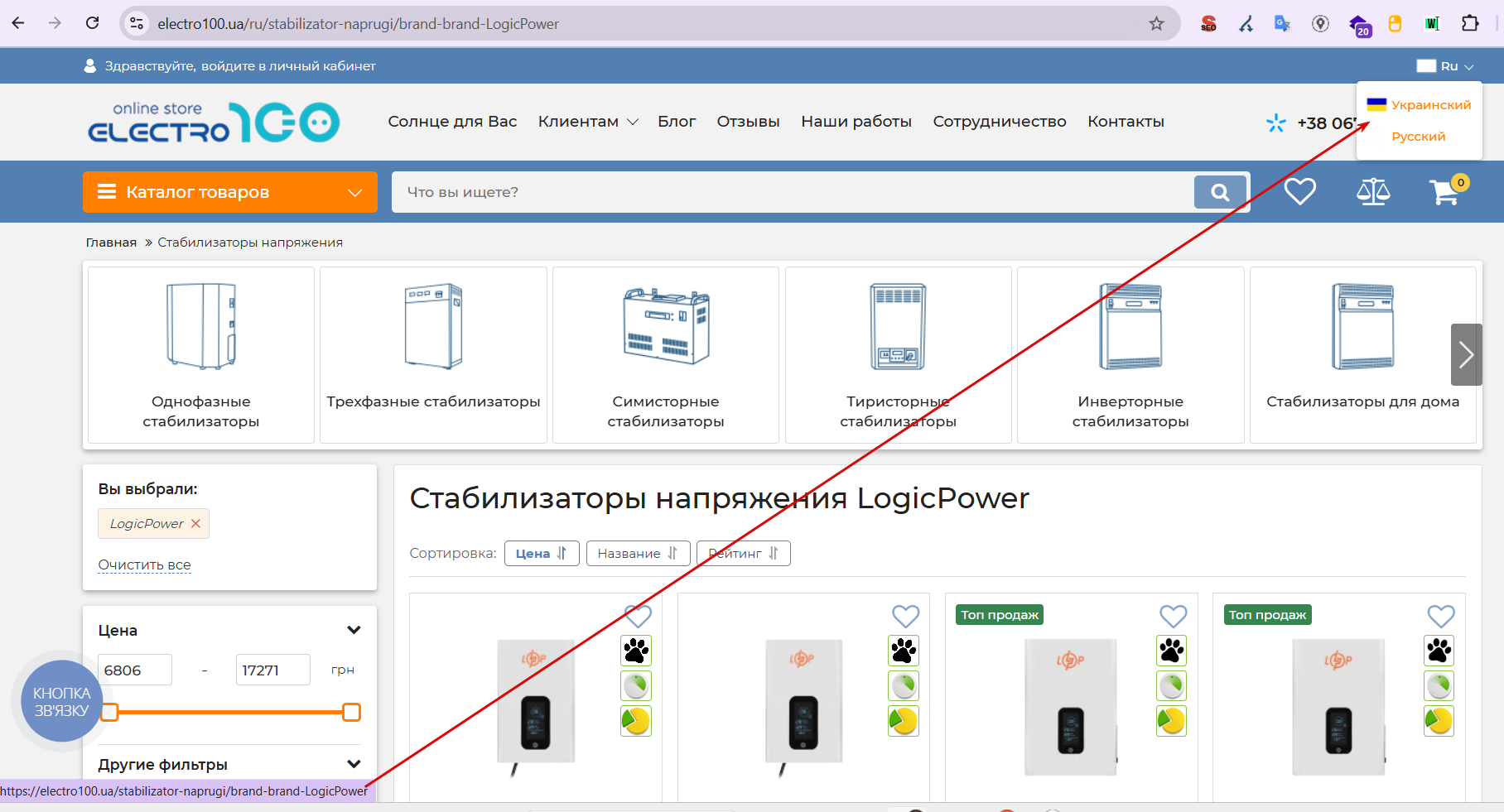This screenshot has width=1504, height=812.
Task: Sort products by Цена
Action: click(542, 553)
